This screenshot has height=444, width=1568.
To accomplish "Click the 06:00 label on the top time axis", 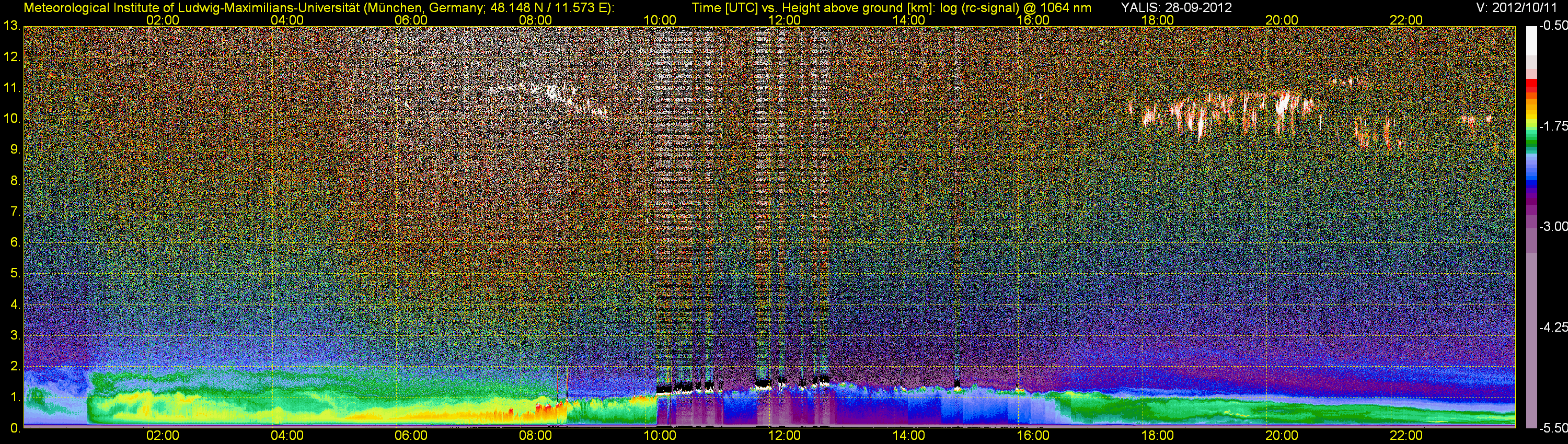I will (411, 20).
